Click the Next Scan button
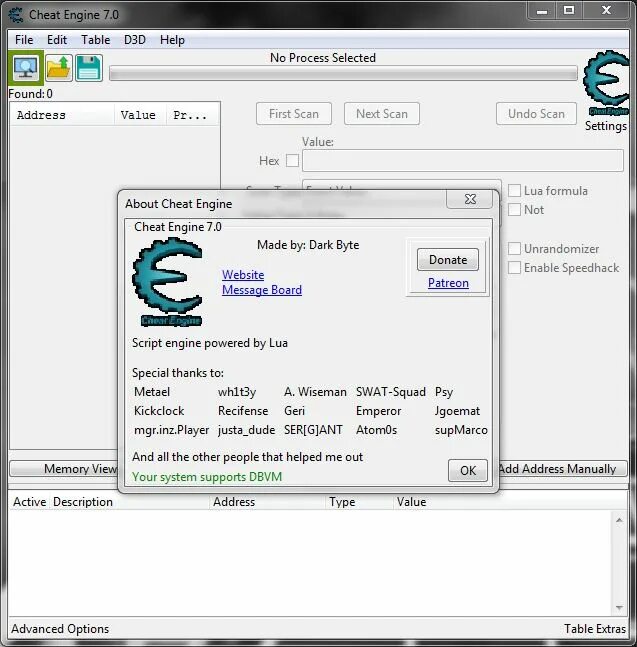The width and height of the screenshot is (637, 647). [x=382, y=113]
